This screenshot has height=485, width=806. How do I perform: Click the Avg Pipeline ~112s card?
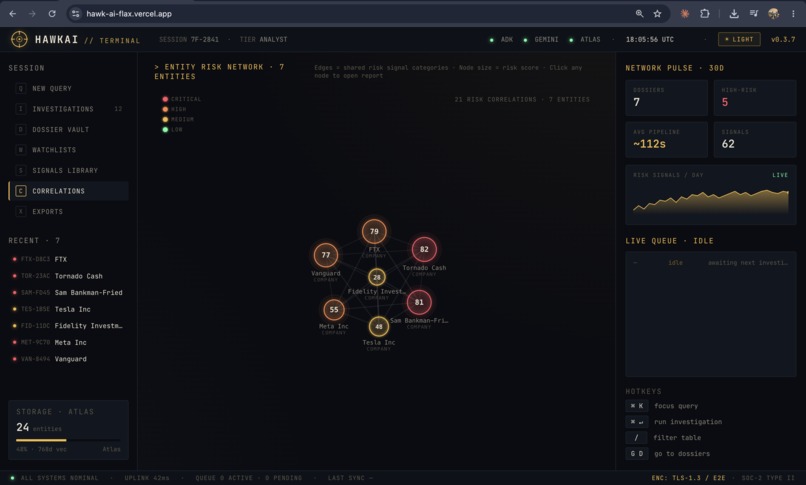[x=666, y=139]
